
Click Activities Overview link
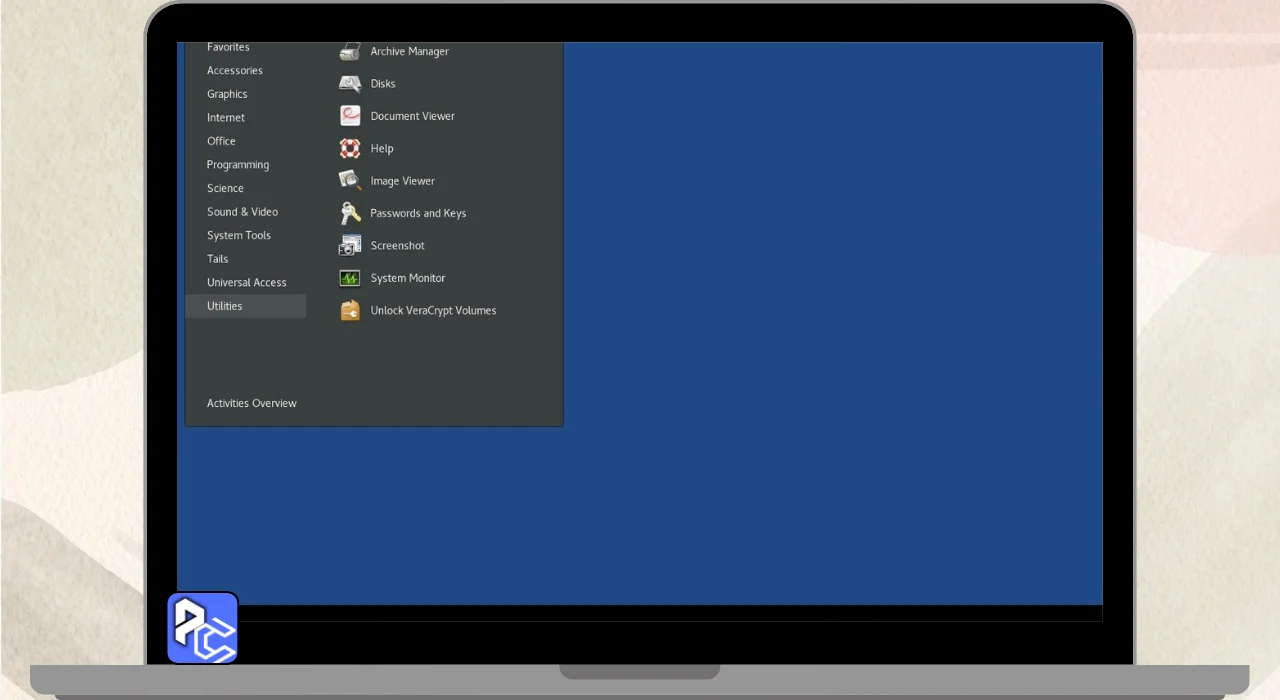pos(252,404)
